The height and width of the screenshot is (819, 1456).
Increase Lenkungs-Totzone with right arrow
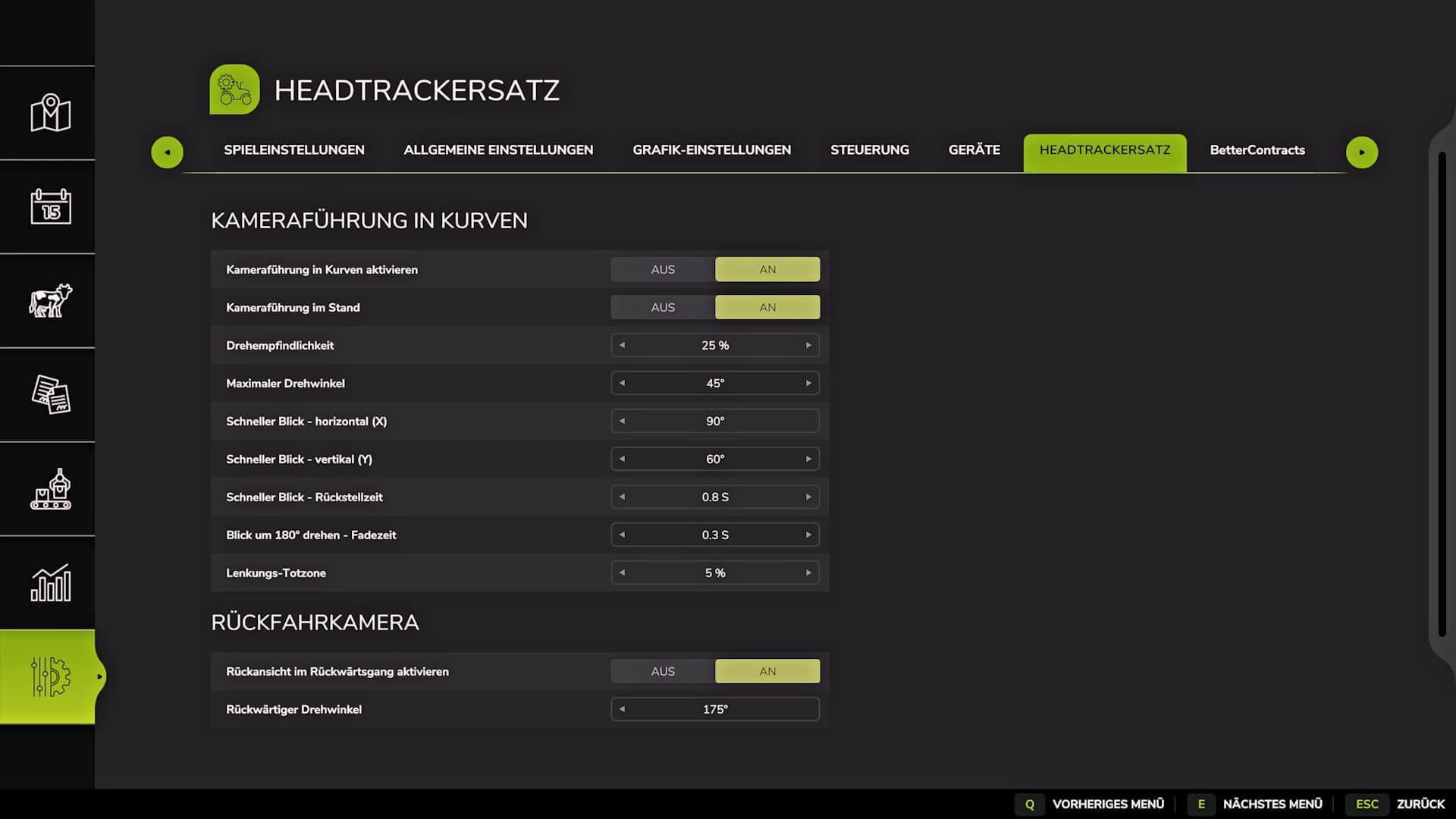(808, 573)
